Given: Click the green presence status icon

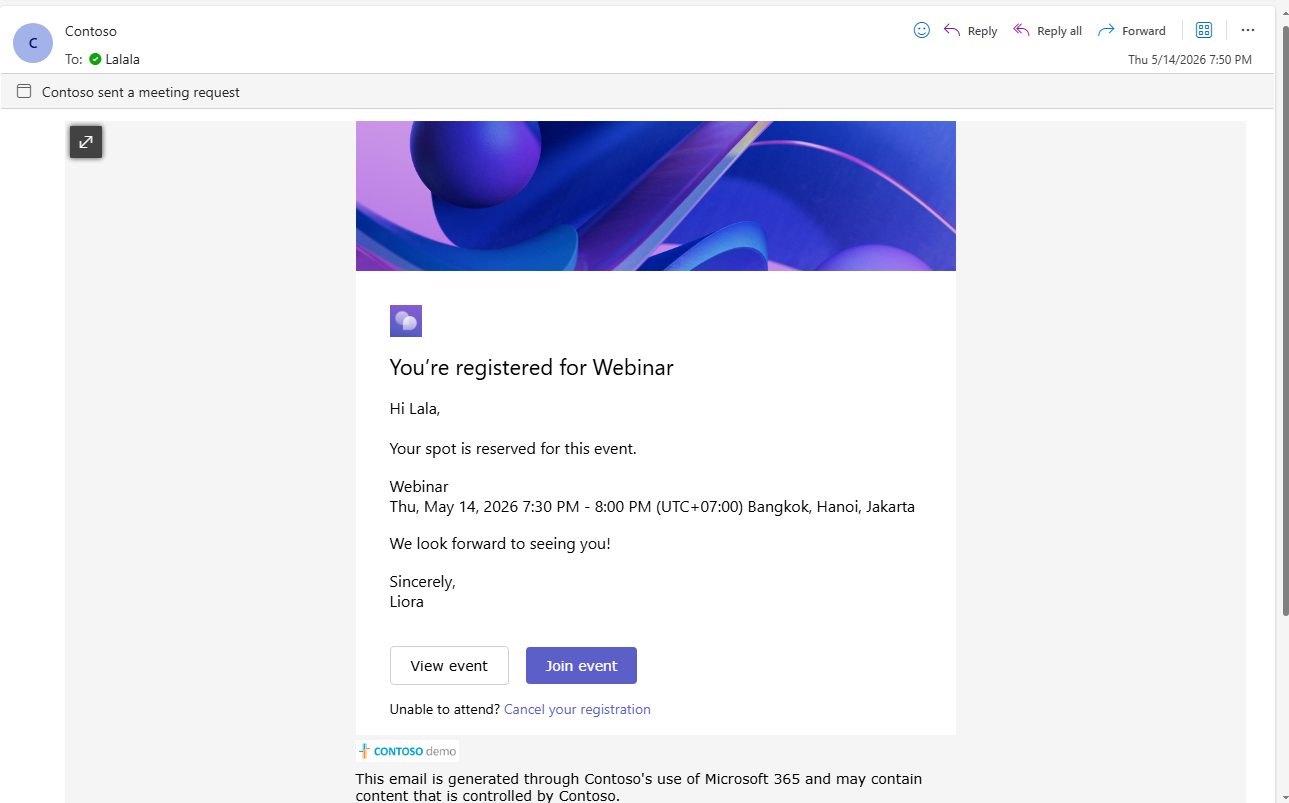Looking at the screenshot, I should (x=95, y=59).
